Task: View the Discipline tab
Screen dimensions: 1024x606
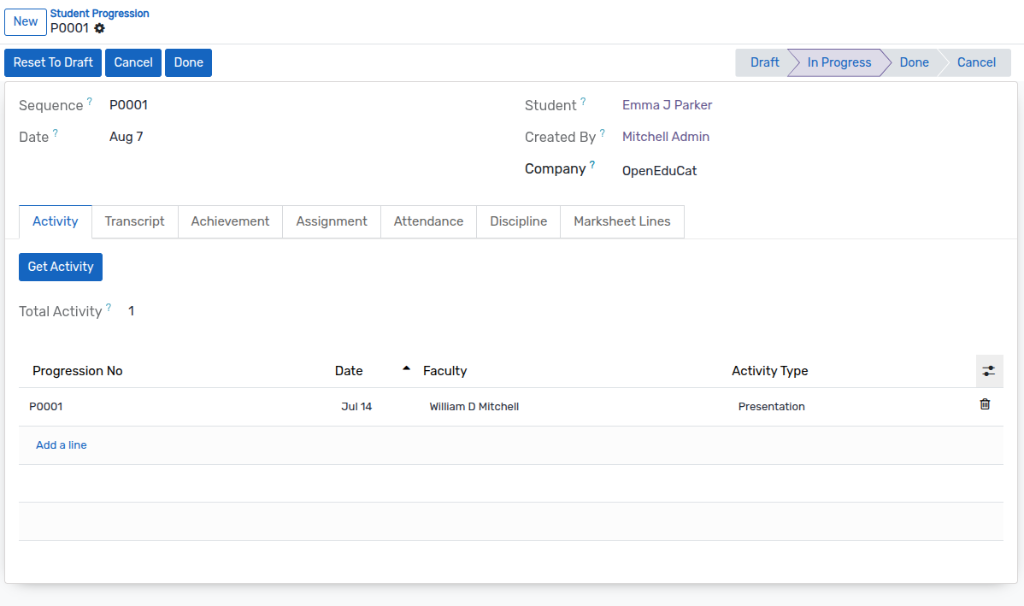Action: click(x=519, y=221)
